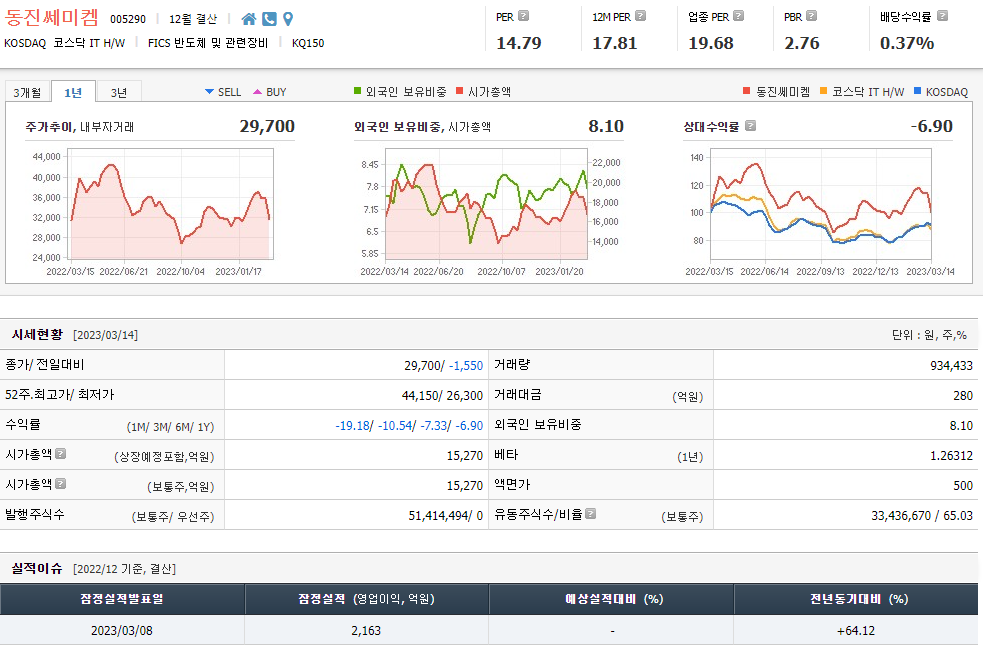Click the PBR value 2.76
Image resolution: width=983 pixels, height=655 pixels.
point(802,43)
